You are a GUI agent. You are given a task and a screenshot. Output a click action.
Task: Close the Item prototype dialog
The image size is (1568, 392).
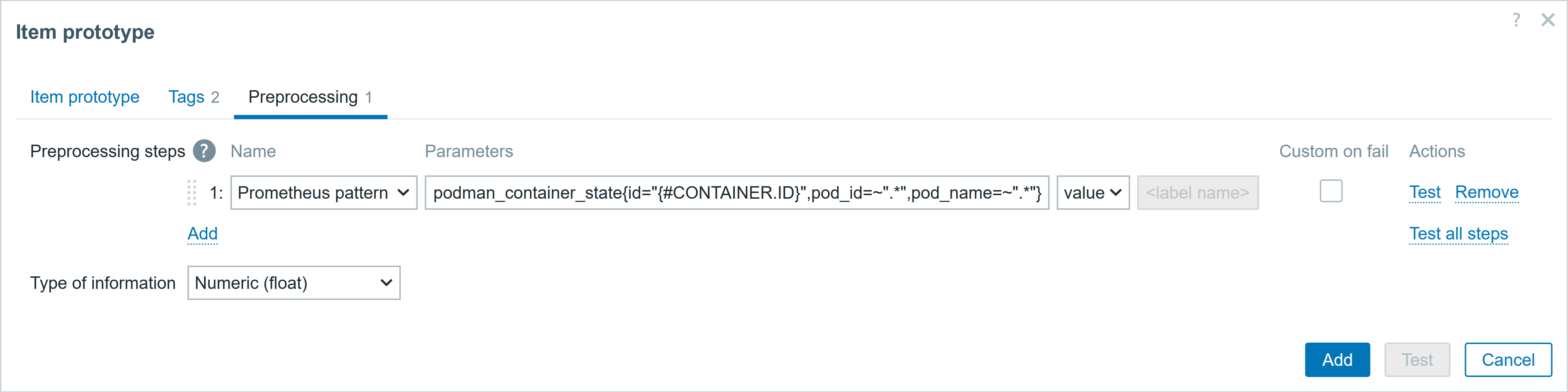pos(1548,20)
